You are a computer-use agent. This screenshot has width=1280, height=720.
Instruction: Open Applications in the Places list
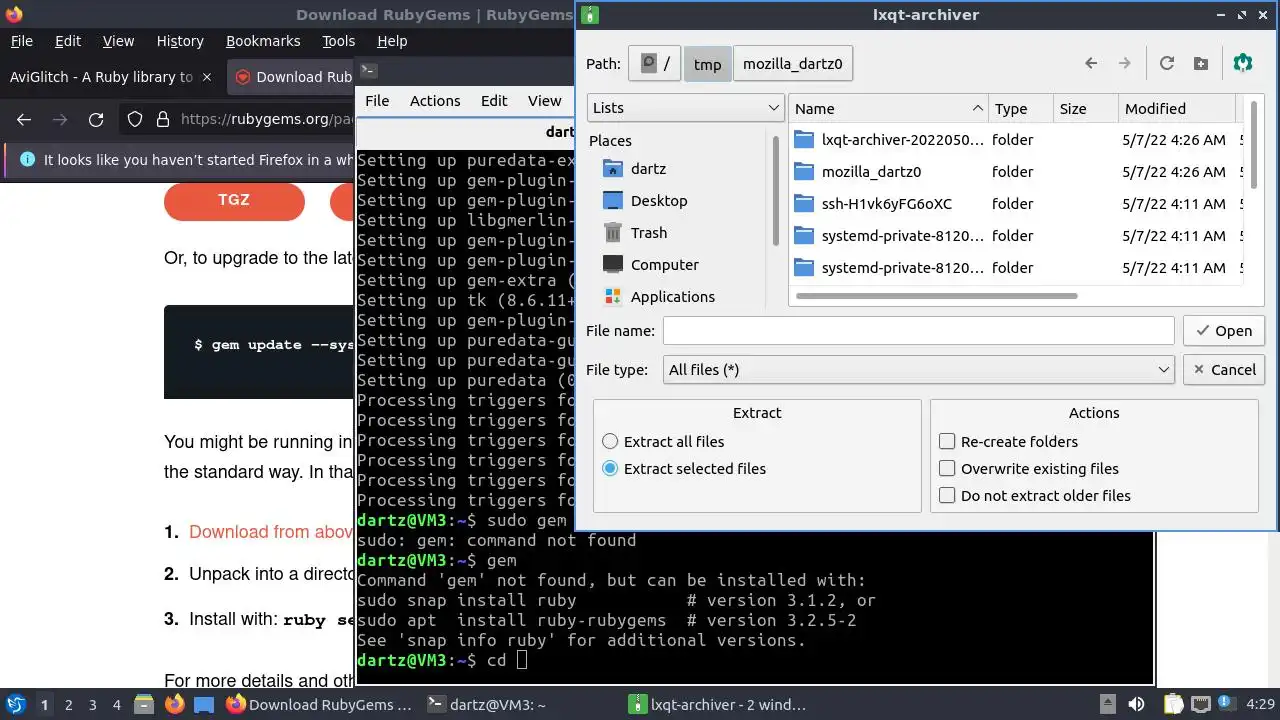659,297
